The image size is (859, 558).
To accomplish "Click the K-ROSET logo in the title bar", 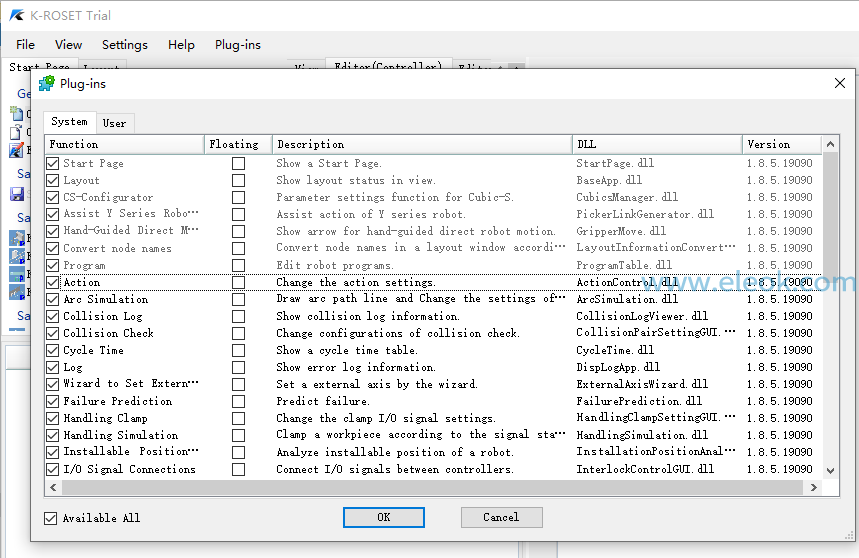I will pyautogui.click(x=17, y=15).
